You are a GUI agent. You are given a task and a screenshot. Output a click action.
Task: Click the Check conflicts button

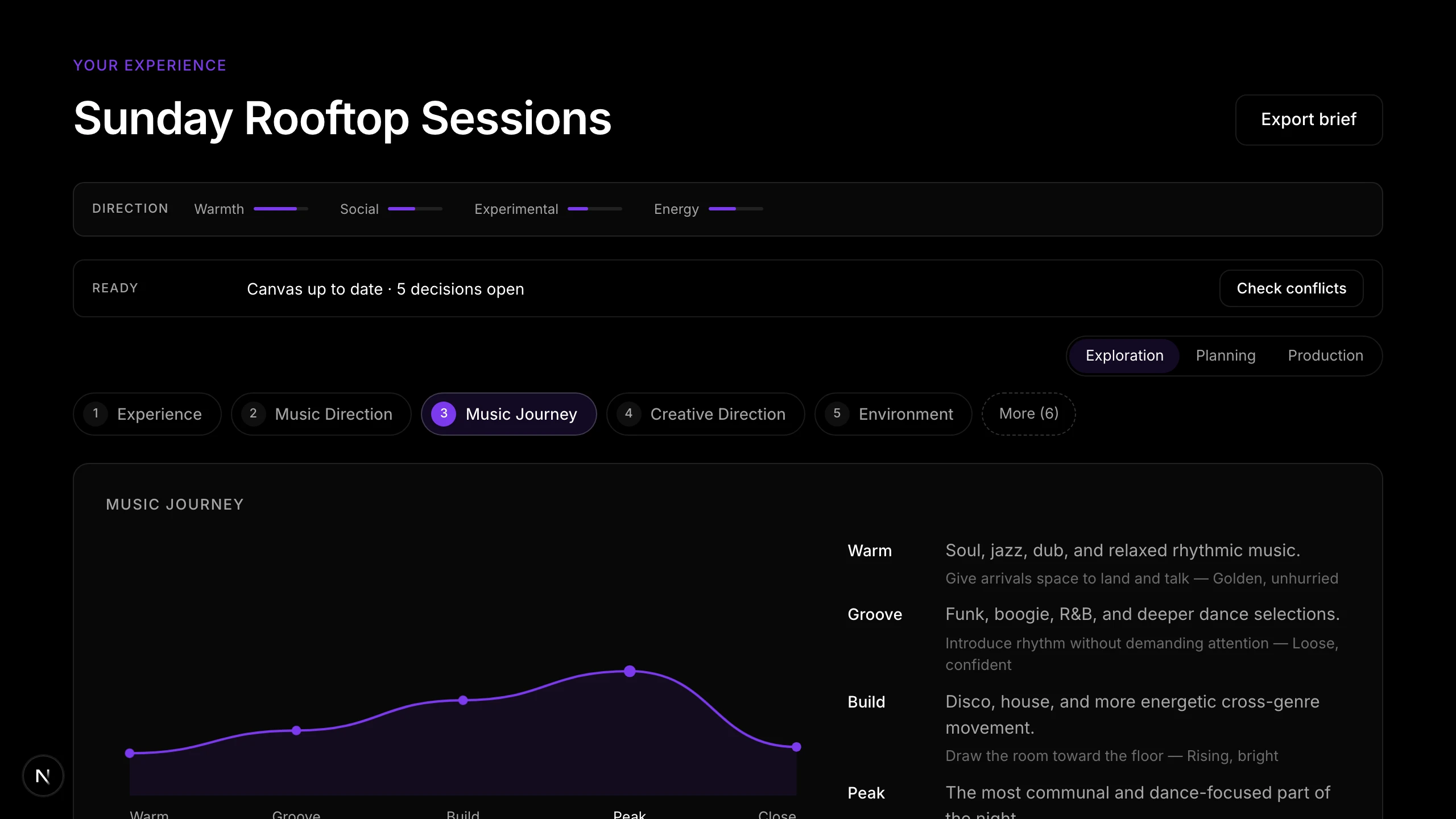coord(1291,288)
